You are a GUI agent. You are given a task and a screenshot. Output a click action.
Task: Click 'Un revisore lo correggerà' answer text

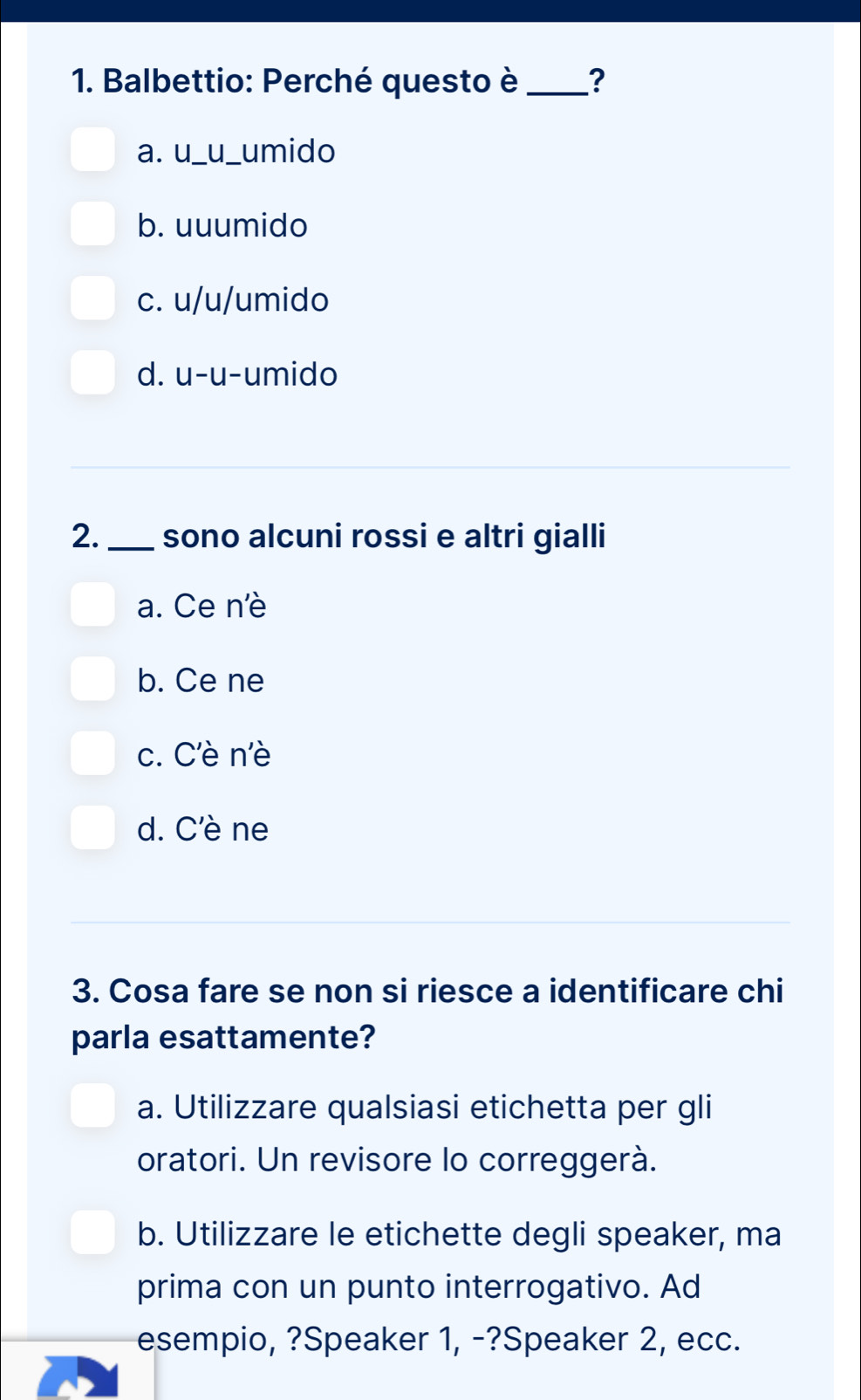[x=397, y=1159]
